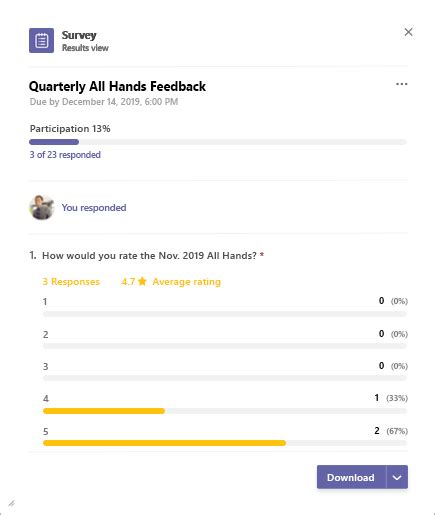Click the 'Average rating' text
435x515 pixels.
187,282
